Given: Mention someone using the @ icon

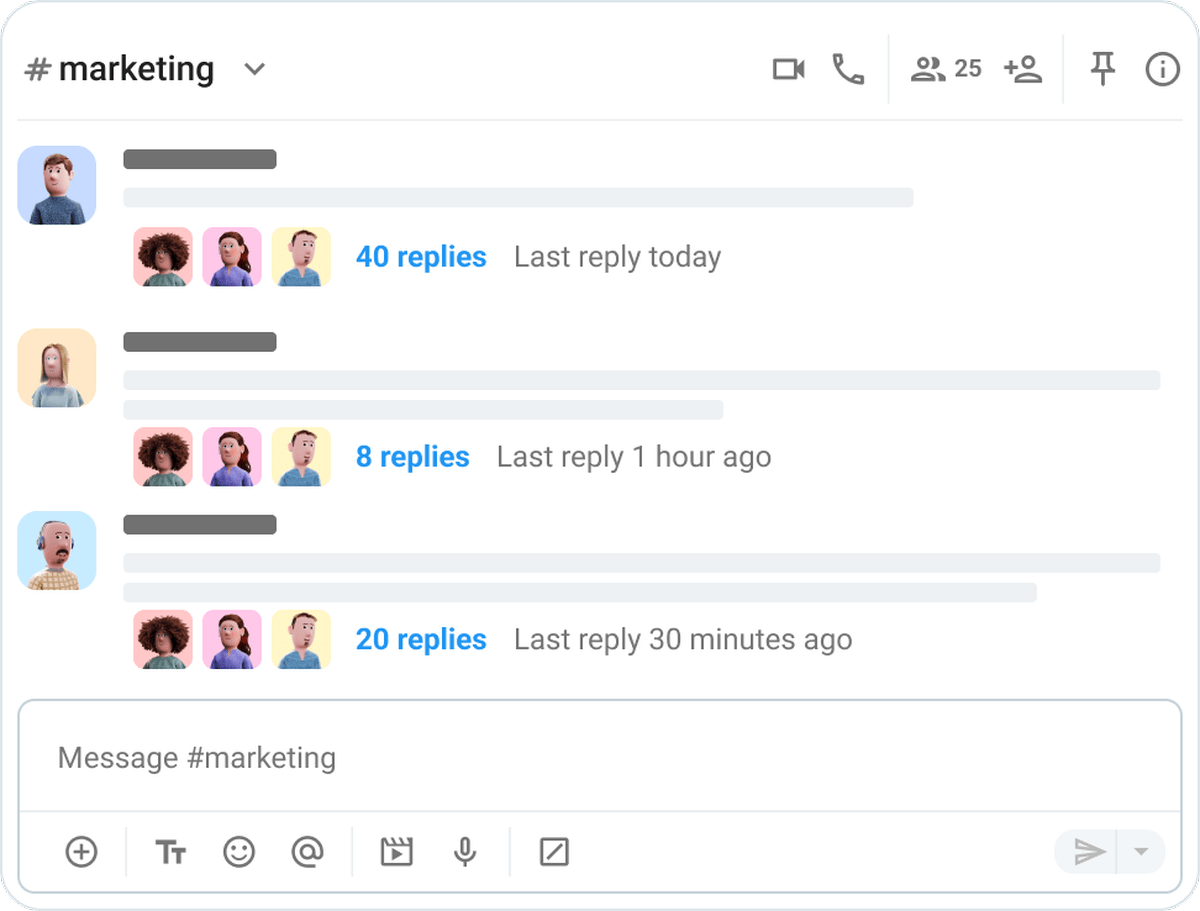Looking at the screenshot, I should (x=308, y=852).
